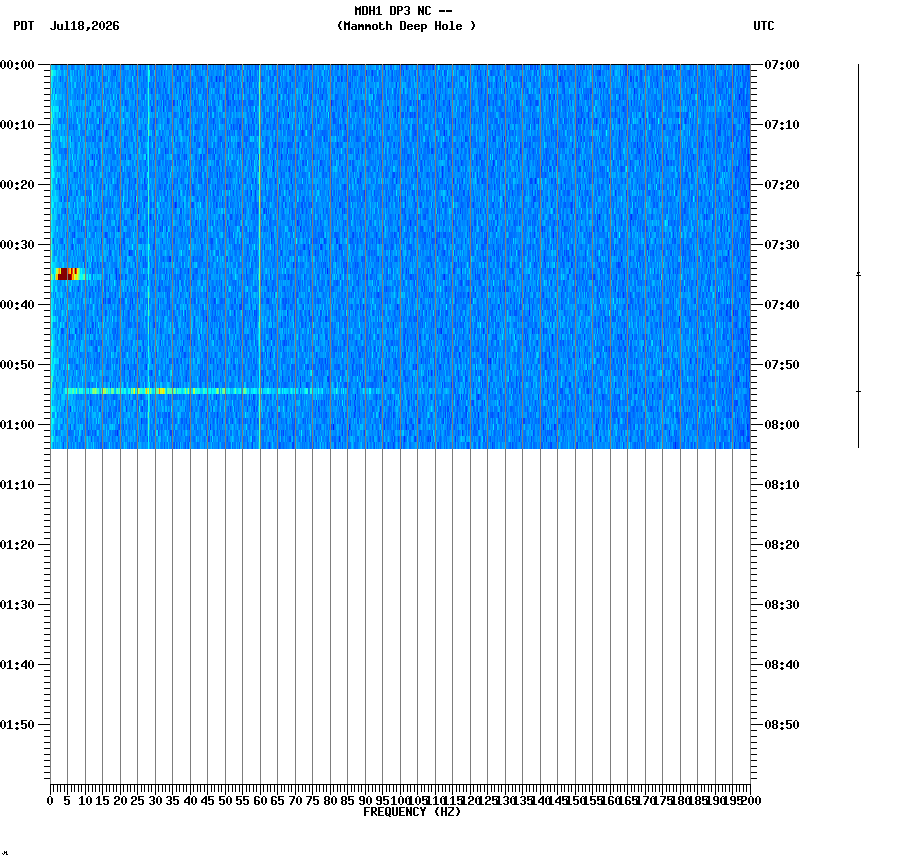The image size is (902, 864).
Task: Click the lower event tick on the right-side line
Action: 858,392
